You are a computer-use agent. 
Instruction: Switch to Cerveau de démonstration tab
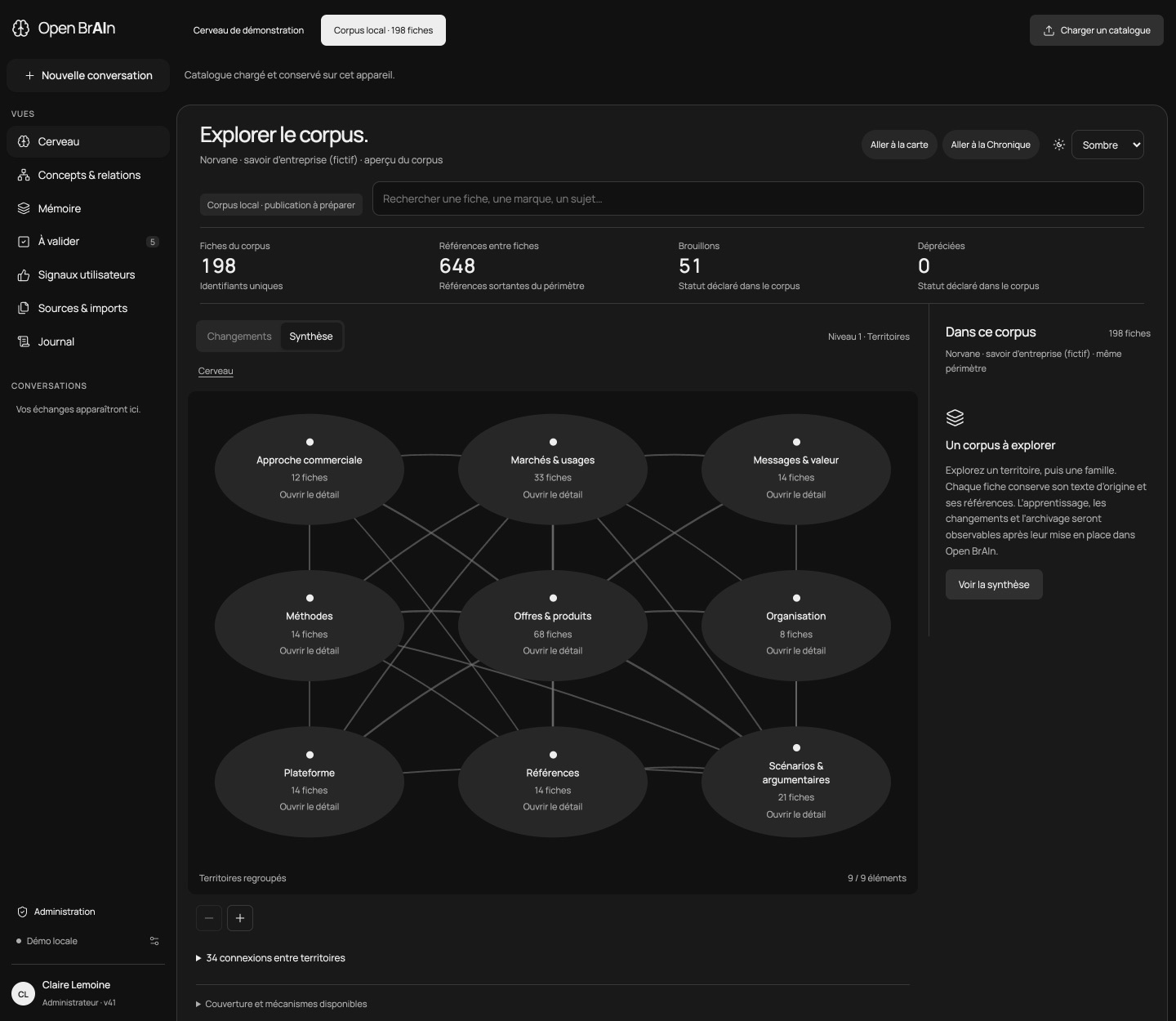pyautogui.click(x=248, y=30)
